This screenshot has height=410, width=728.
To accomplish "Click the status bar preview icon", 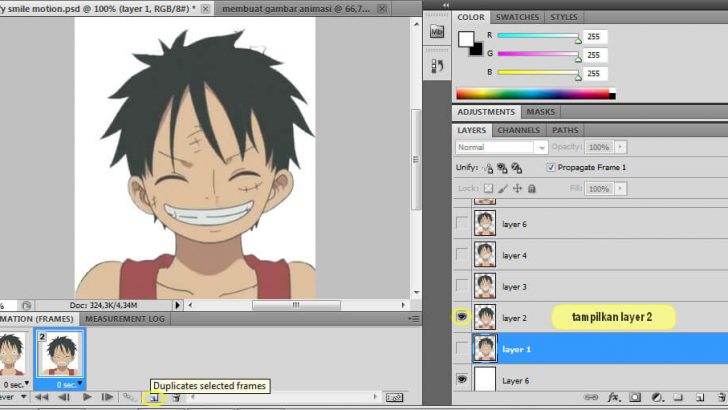I will [x=26, y=306].
